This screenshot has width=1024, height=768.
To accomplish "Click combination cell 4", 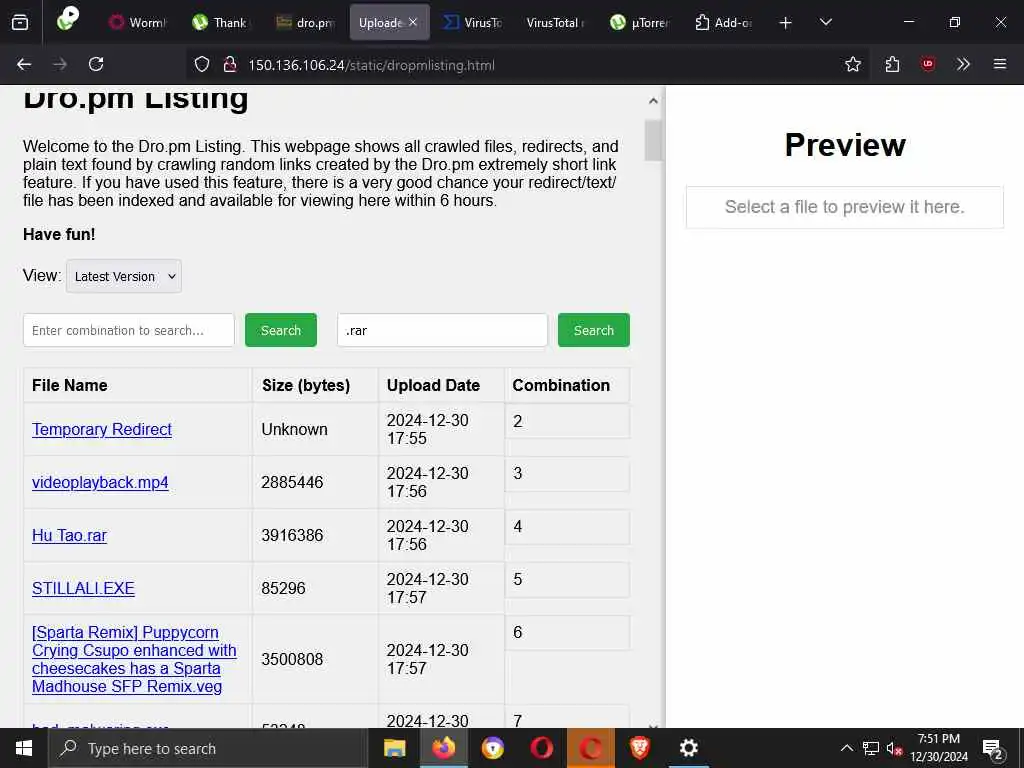I will click(567, 526).
